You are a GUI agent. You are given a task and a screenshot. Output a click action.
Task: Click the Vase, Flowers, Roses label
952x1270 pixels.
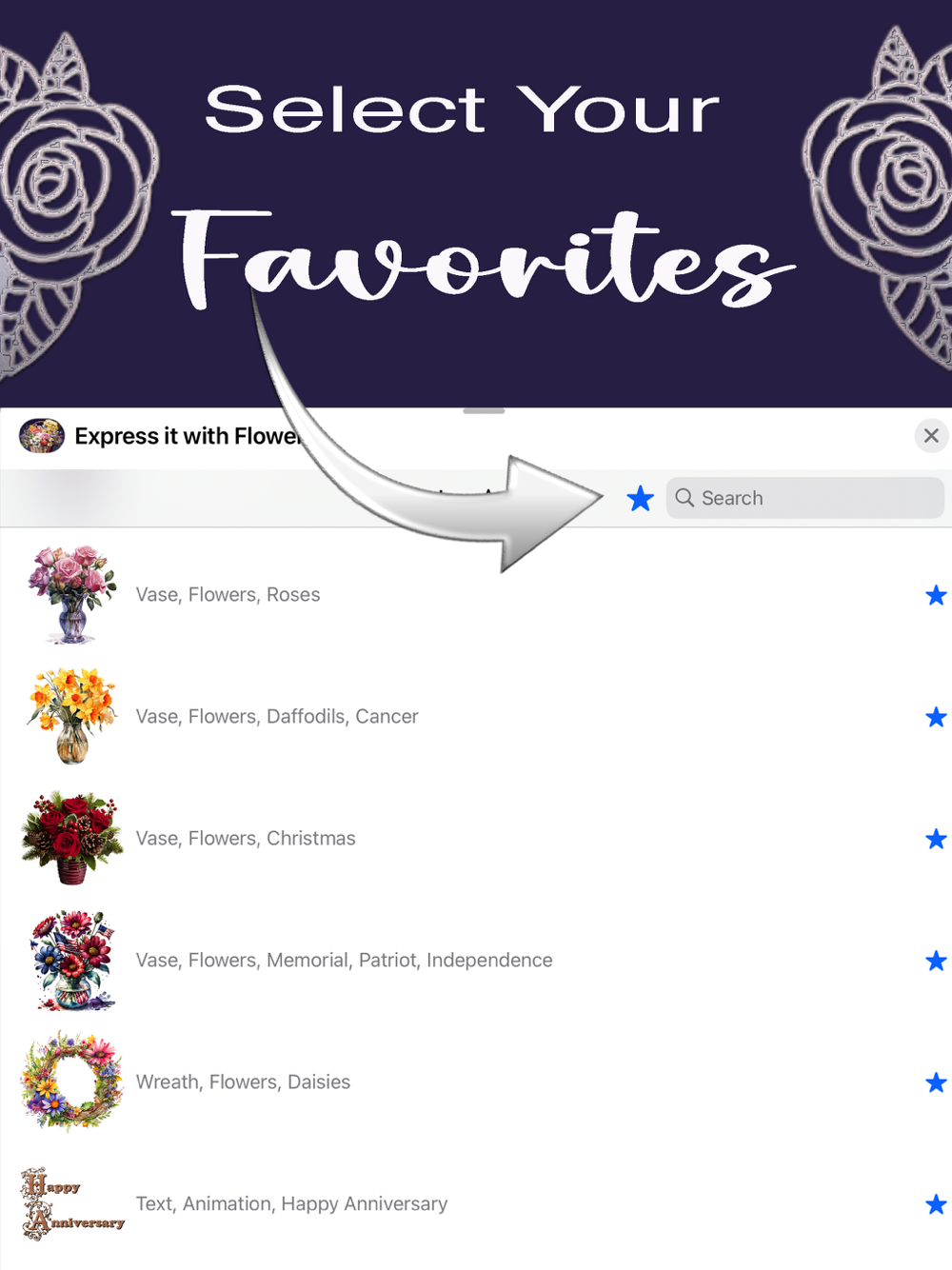click(x=228, y=594)
